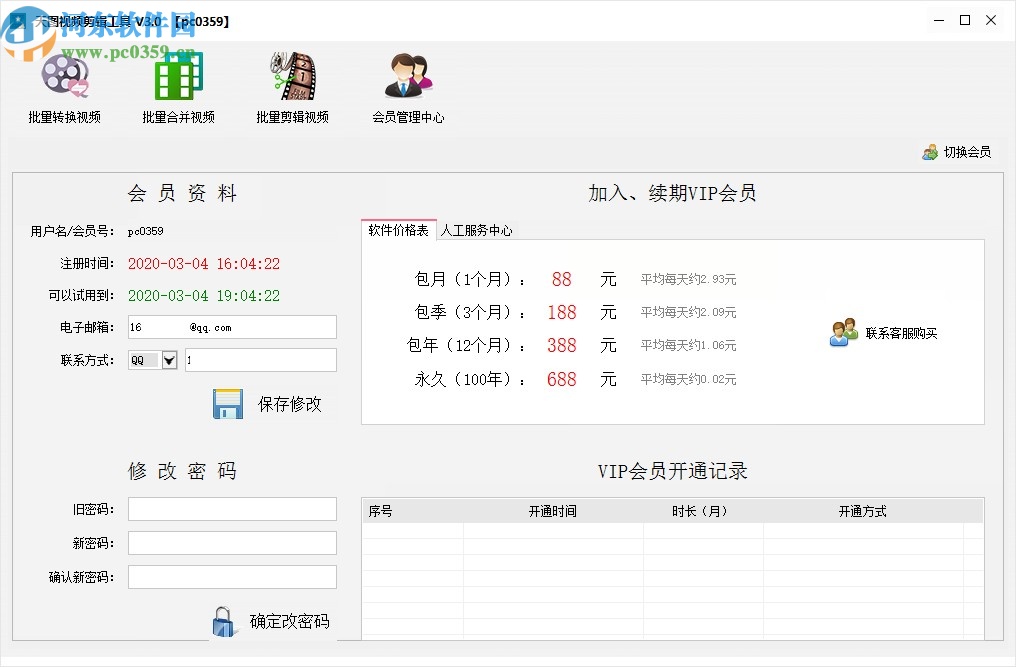1016x667 pixels.
Task: Click the 平均每天约2.09元 note
Action: point(688,312)
